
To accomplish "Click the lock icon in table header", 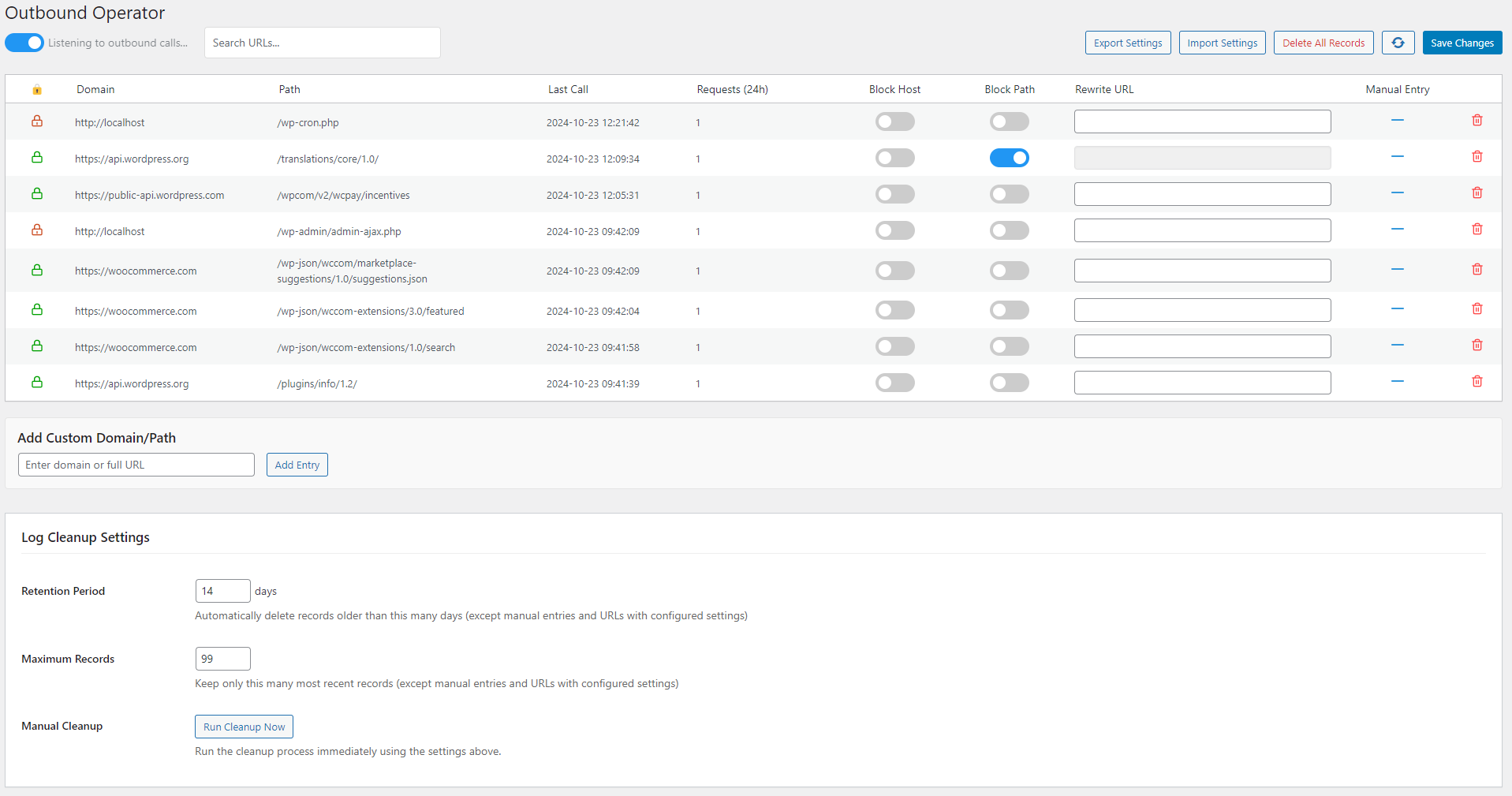I will click(37, 89).
